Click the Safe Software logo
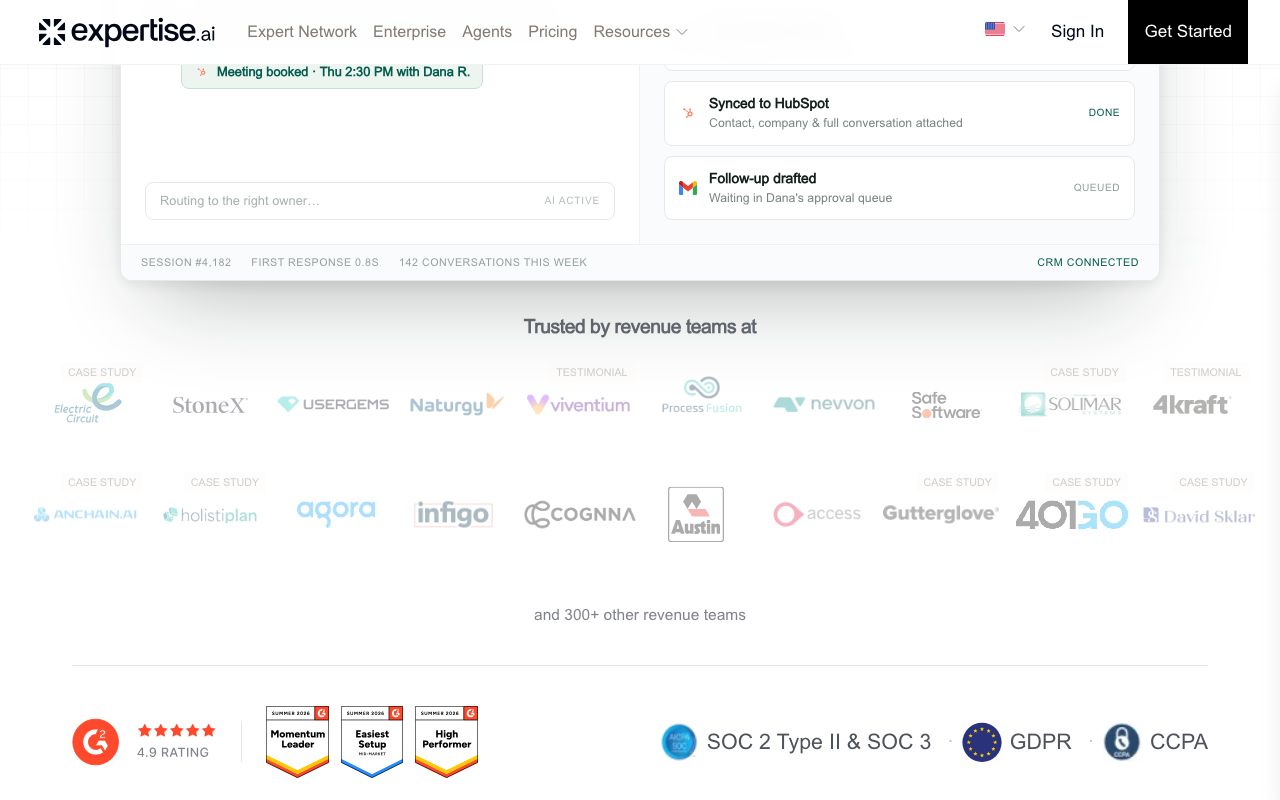Image resolution: width=1280 pixels, height=800 pixels. pyautogui.click(x=946, y=404)
